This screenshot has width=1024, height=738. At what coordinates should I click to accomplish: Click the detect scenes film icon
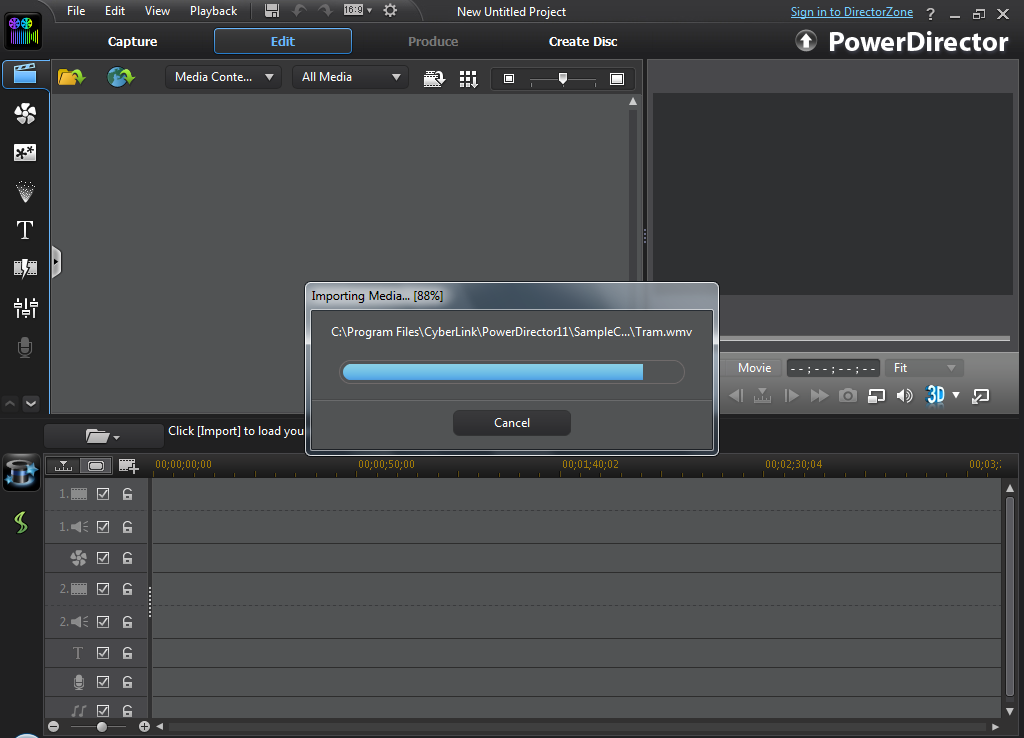pos(434,78)
